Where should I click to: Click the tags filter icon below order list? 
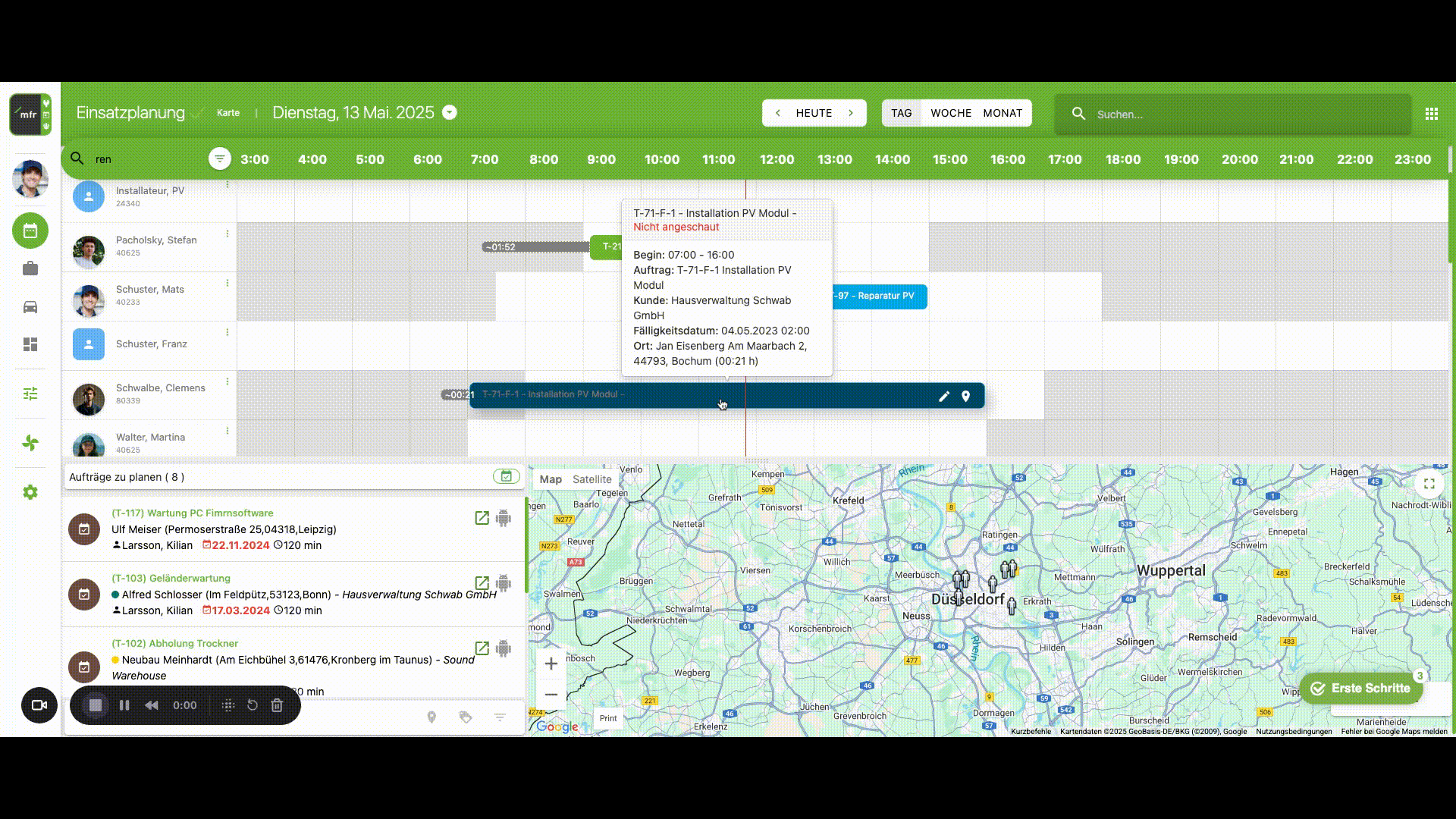466,717
